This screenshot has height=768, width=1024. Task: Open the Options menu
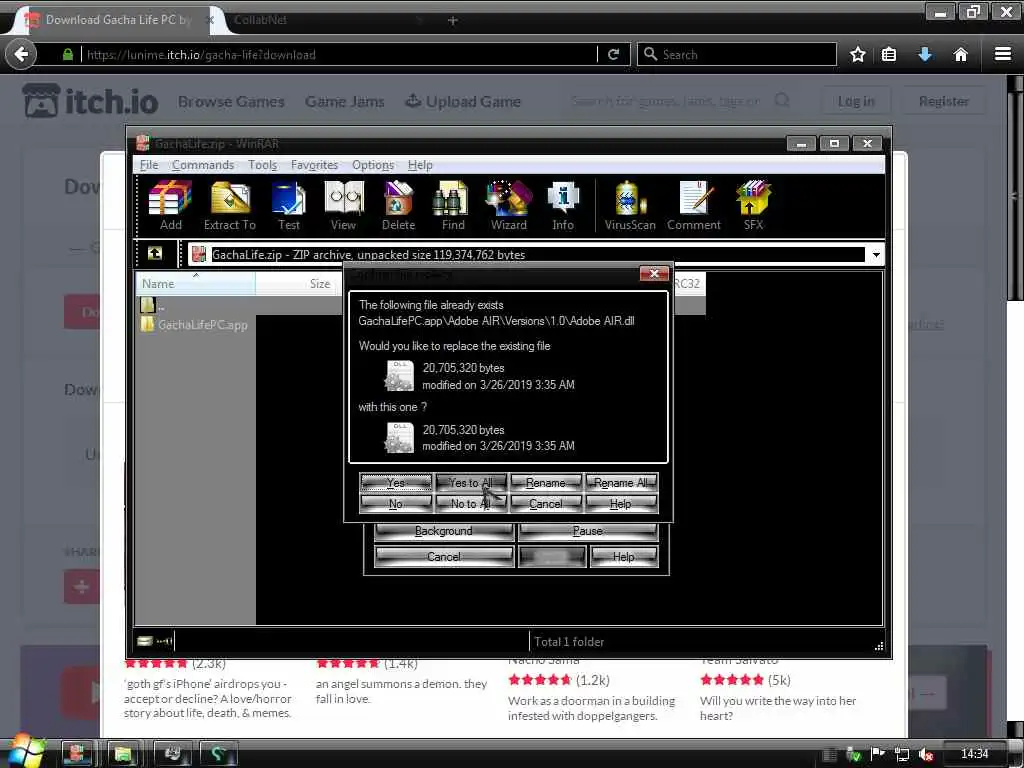pyautogui.click(x=373, y=165)
